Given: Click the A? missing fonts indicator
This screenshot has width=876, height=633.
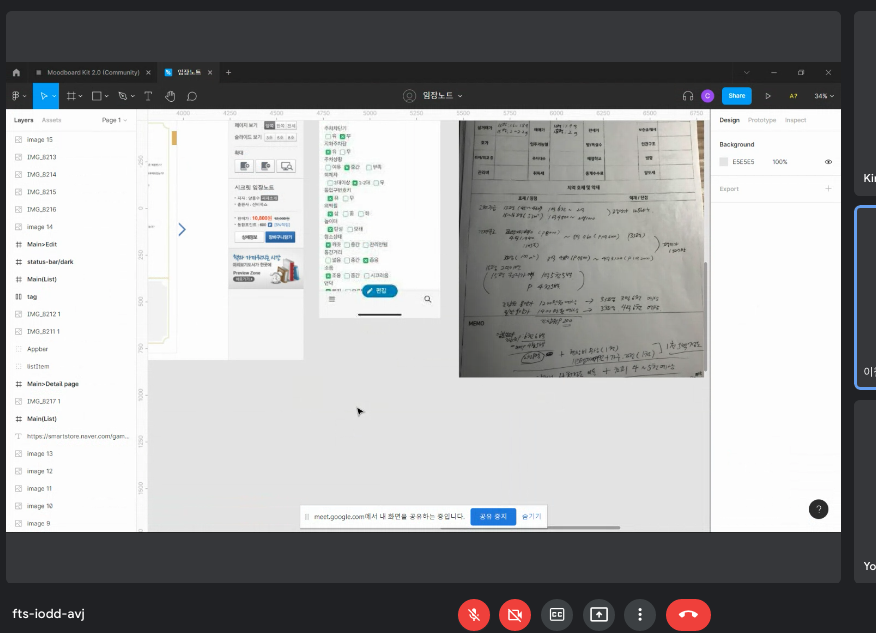Looking at the screenshot, I should click(793, 96).
